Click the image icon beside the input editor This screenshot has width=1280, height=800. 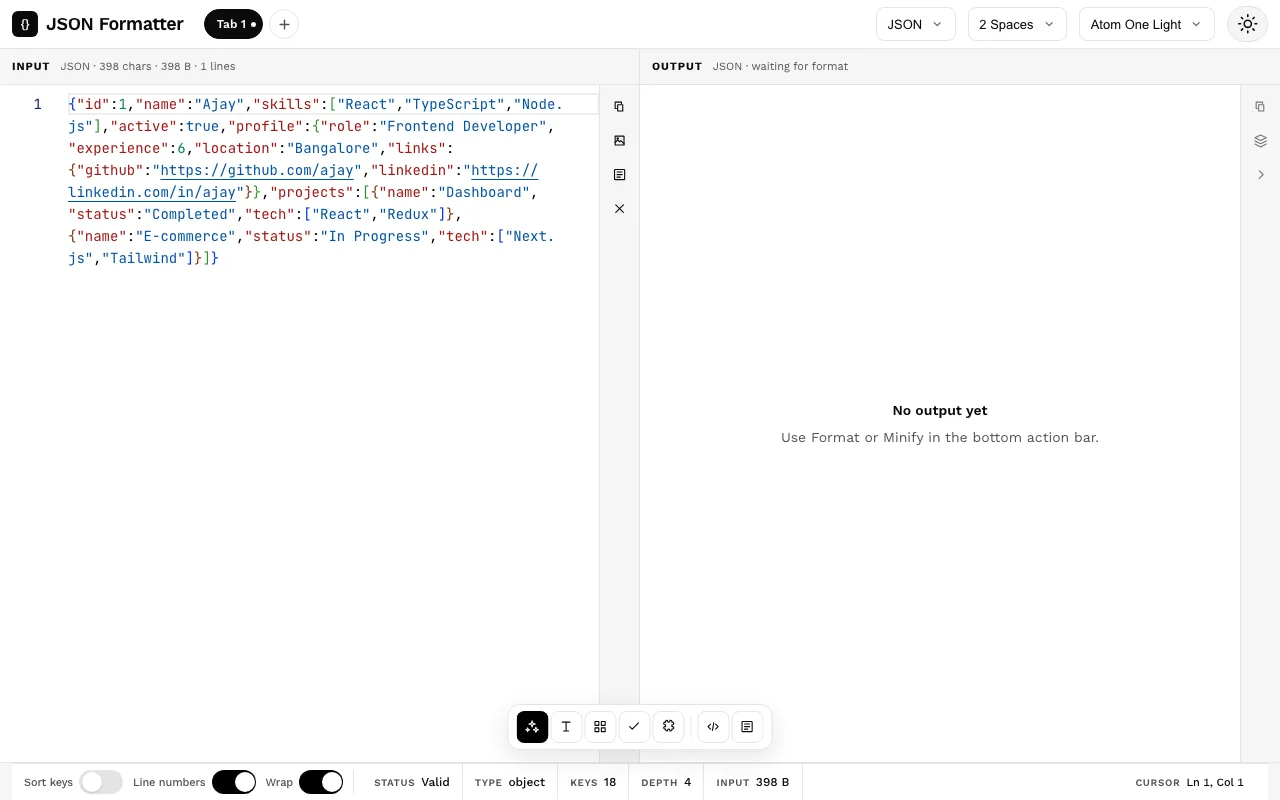point(619,141)
